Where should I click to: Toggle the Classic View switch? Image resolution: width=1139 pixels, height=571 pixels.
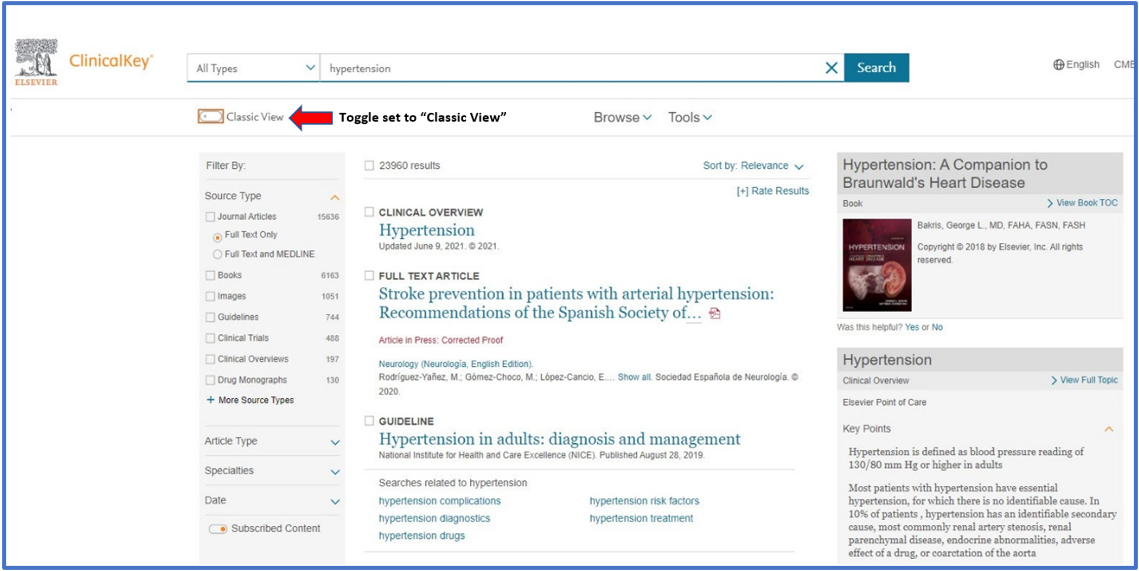tap(210, 117)
